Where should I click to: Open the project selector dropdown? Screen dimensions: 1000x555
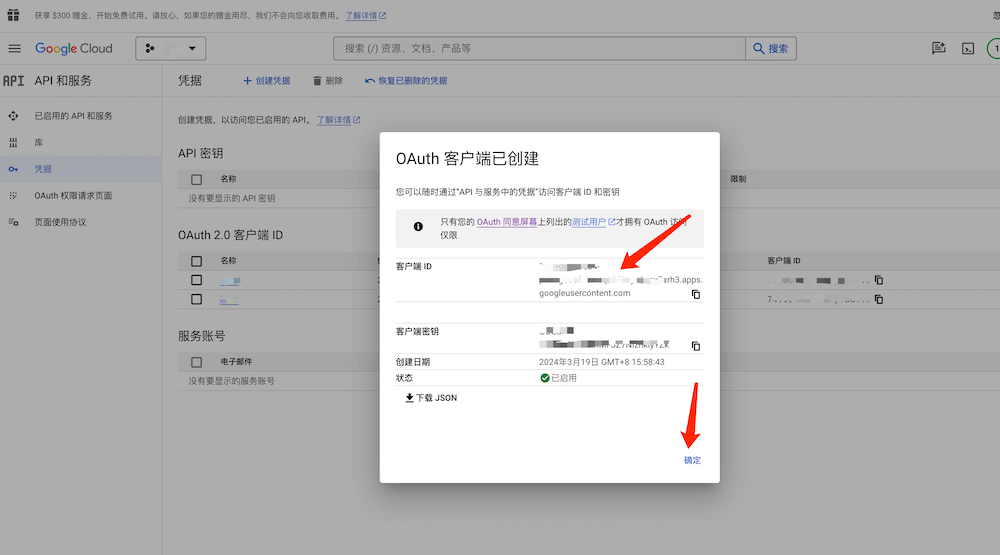click(x=171, y=48)
